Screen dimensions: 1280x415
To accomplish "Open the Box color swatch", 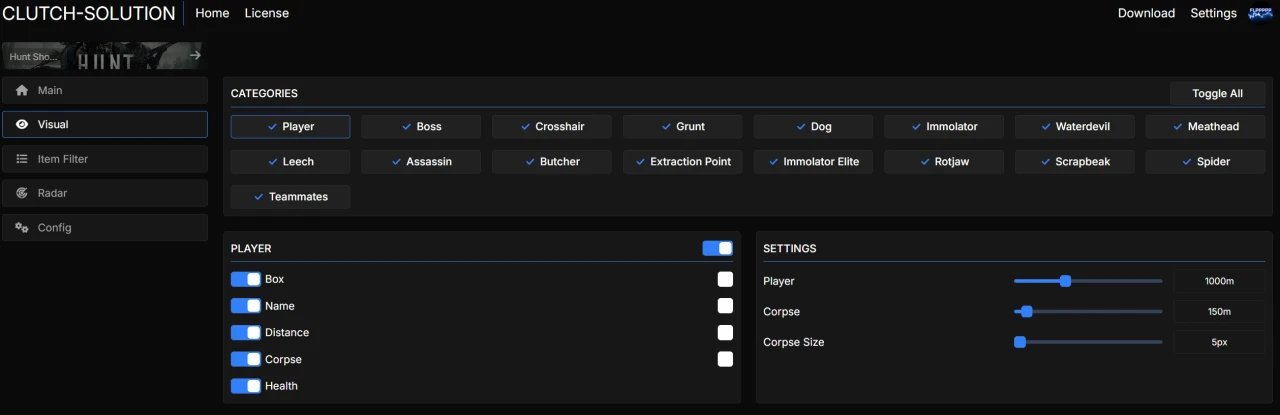I will [725, 279].
